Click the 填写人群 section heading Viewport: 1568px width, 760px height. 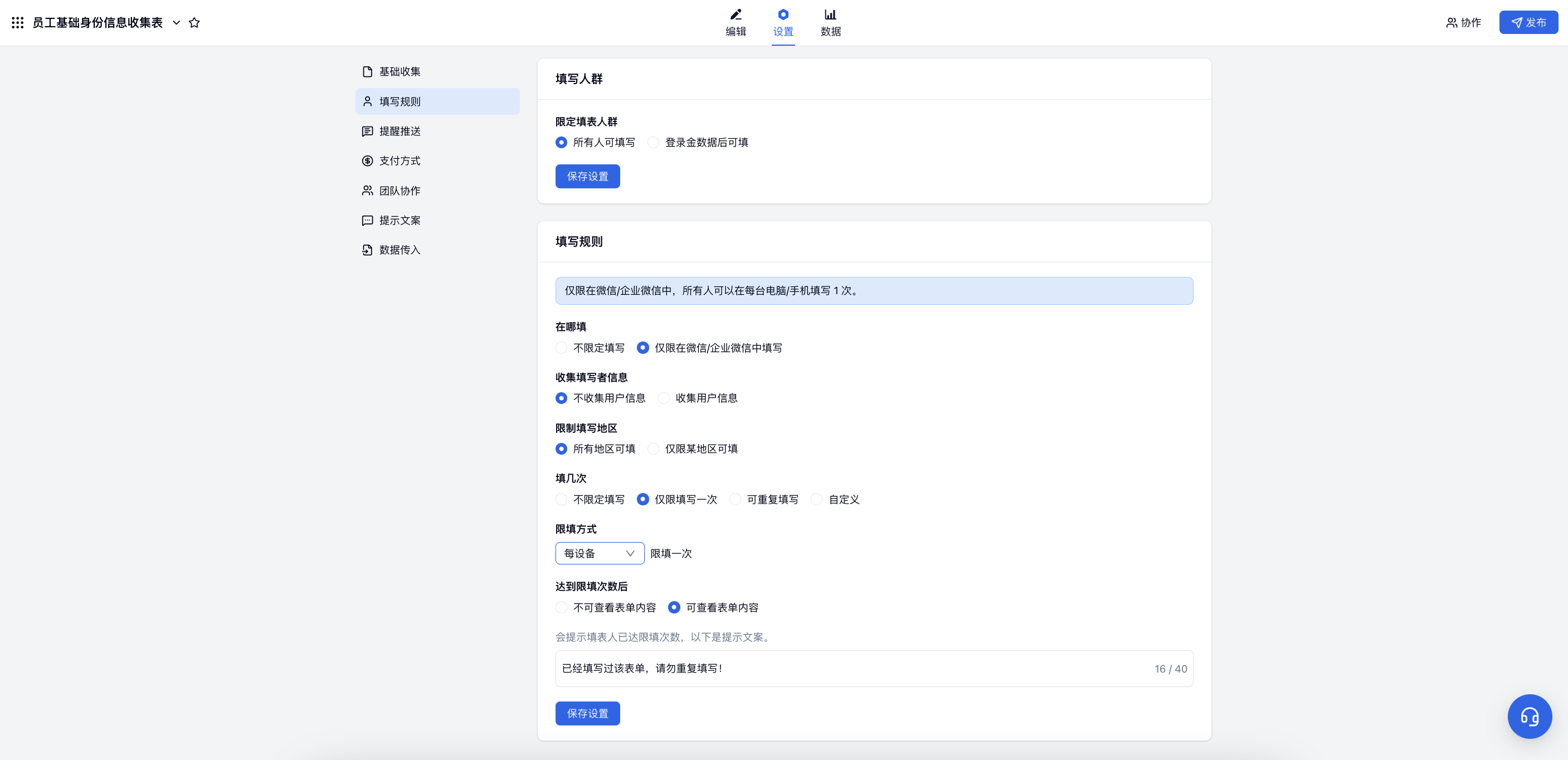[579, 79]
